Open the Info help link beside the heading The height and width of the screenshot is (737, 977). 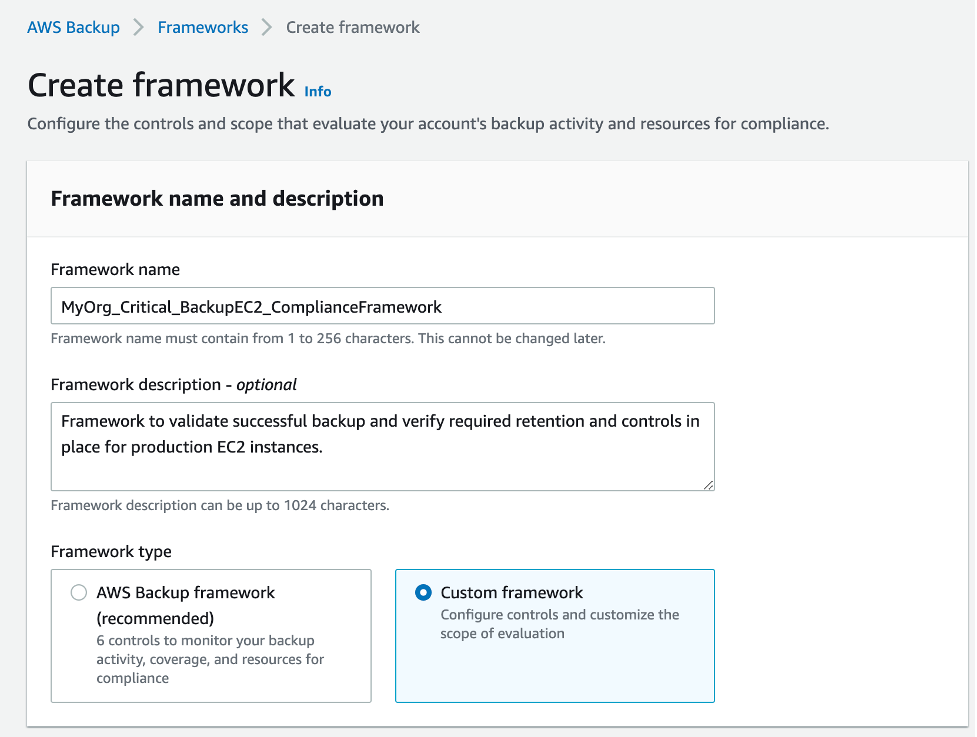tap(317, 91)
